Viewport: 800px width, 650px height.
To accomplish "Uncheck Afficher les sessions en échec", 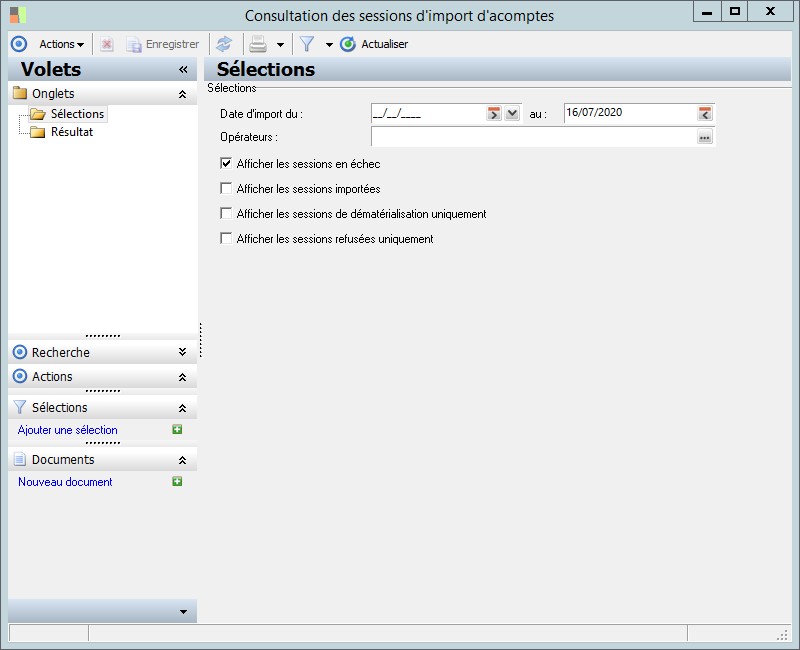I will [x=226, y=163].
